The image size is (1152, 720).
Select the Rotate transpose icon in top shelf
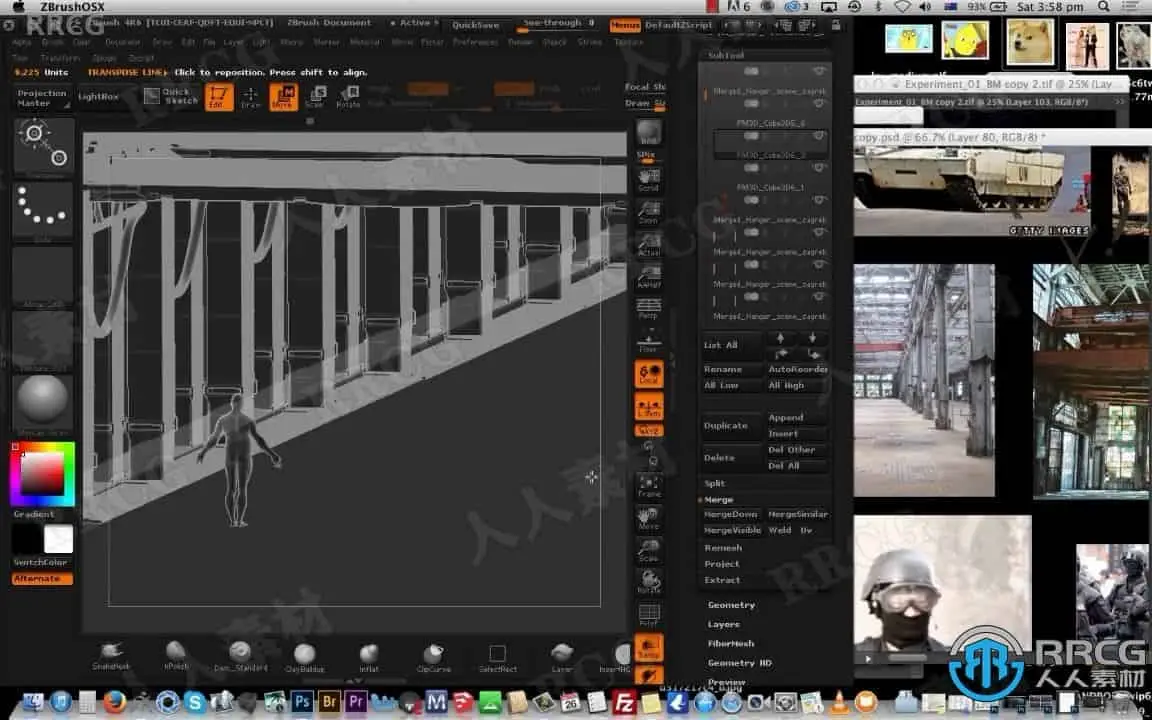[x=348, y=97]
